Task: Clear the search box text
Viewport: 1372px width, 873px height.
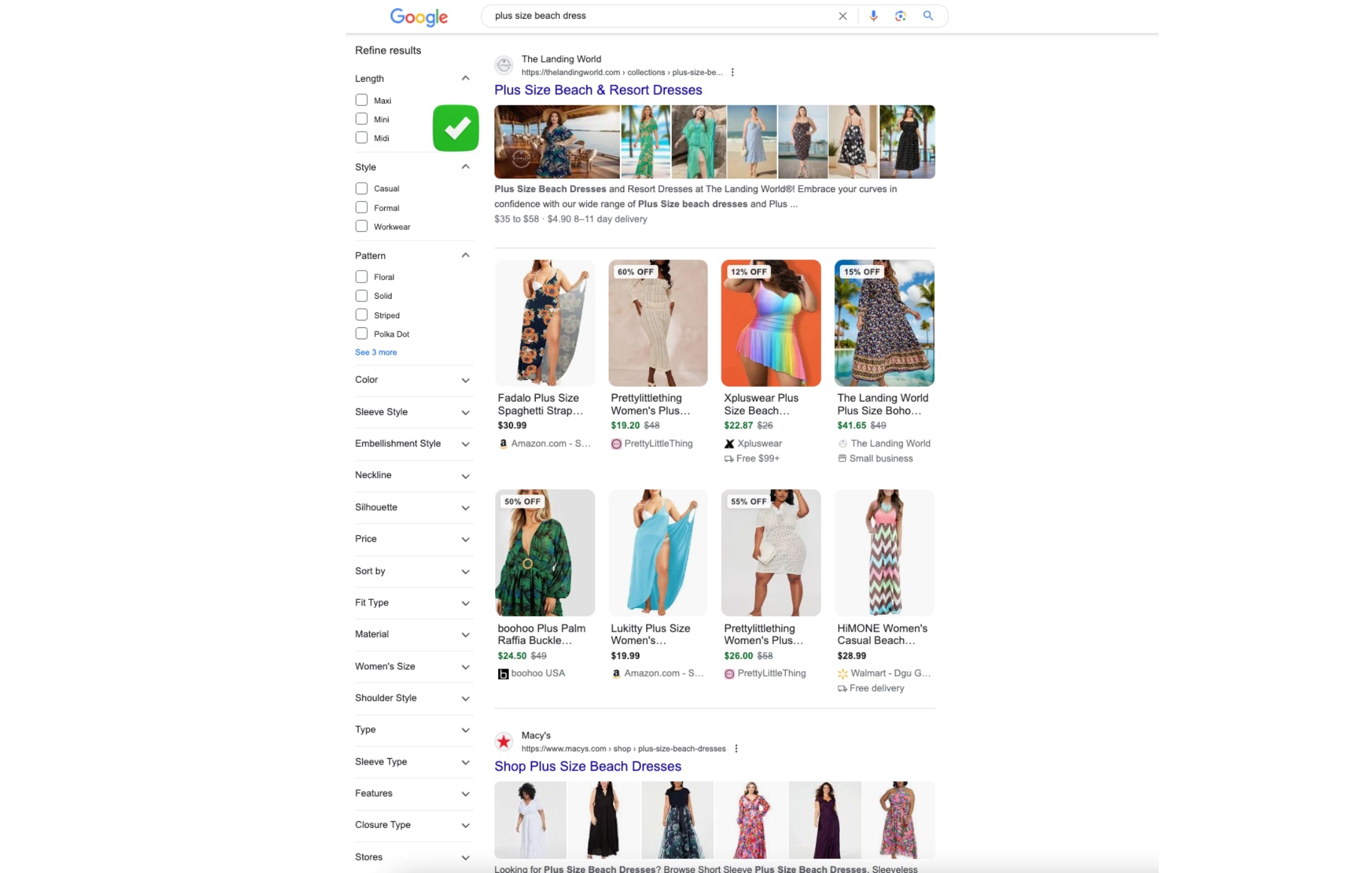Action: [x=843, y=16]
